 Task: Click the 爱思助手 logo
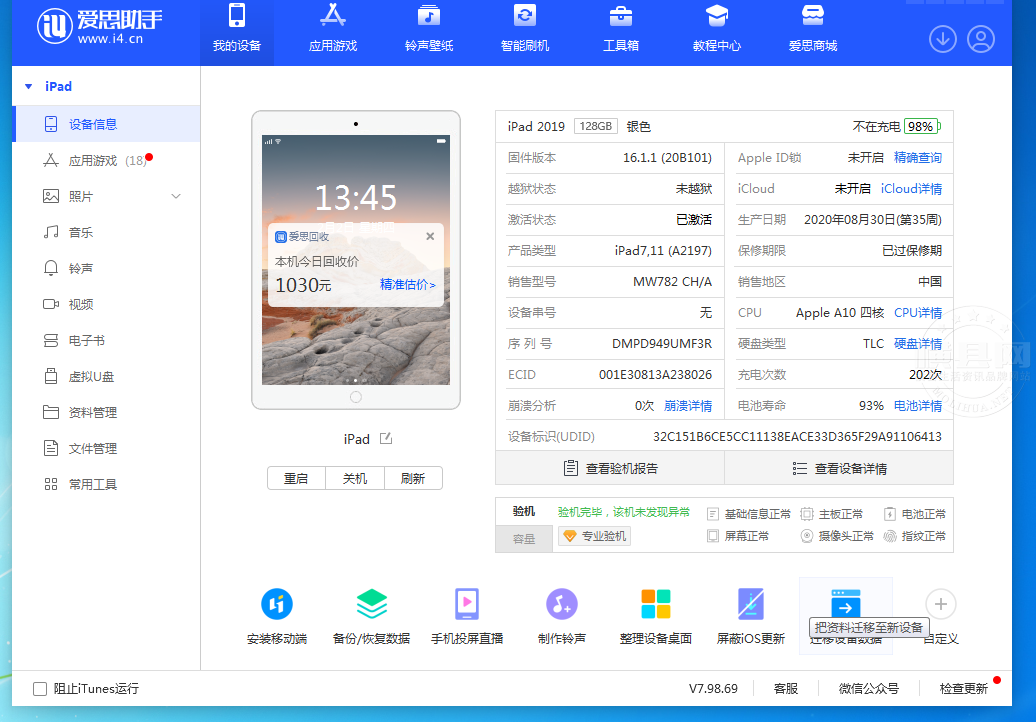(99, 26)
